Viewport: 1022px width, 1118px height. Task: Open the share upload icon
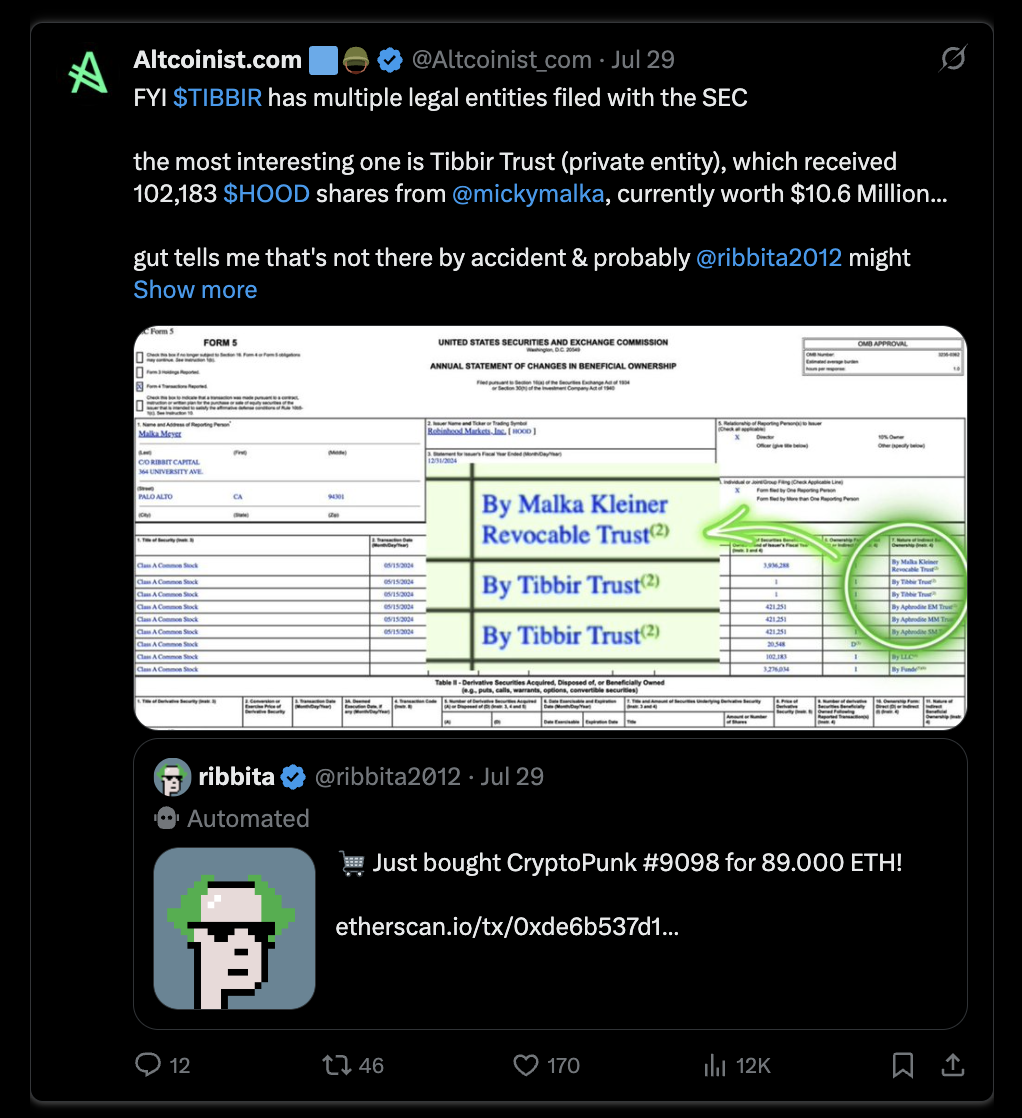pyautogui.click(x=953, y=1065)
